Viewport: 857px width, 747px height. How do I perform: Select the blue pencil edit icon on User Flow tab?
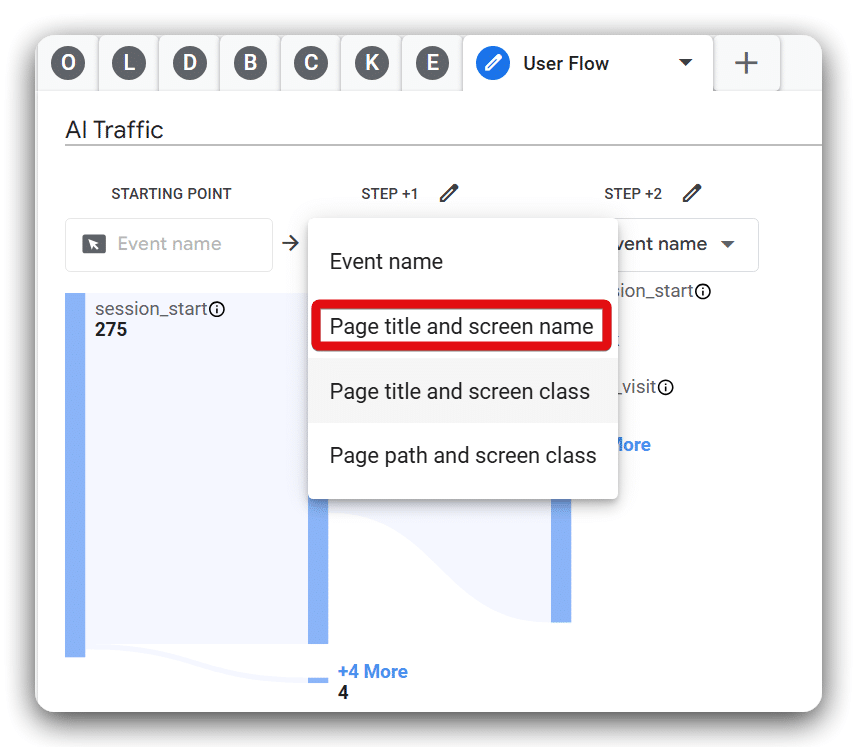click(x=492, y=62)
